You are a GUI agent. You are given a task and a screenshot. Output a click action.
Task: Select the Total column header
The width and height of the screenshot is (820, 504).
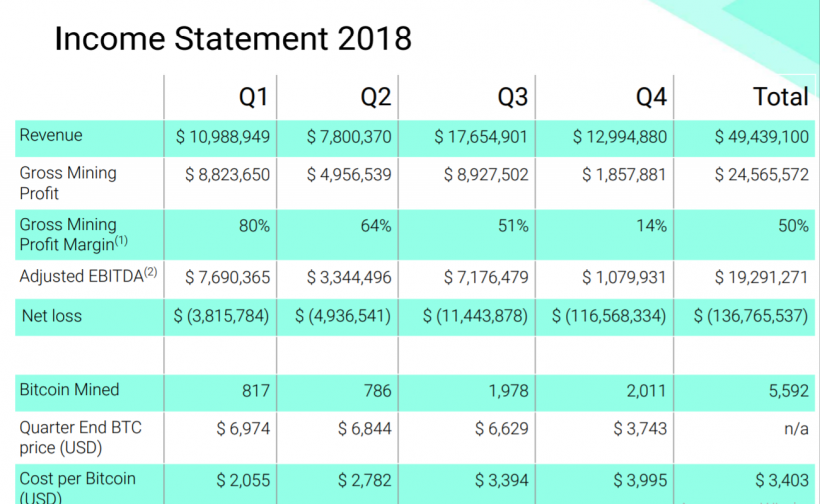[x=780, y=97]
